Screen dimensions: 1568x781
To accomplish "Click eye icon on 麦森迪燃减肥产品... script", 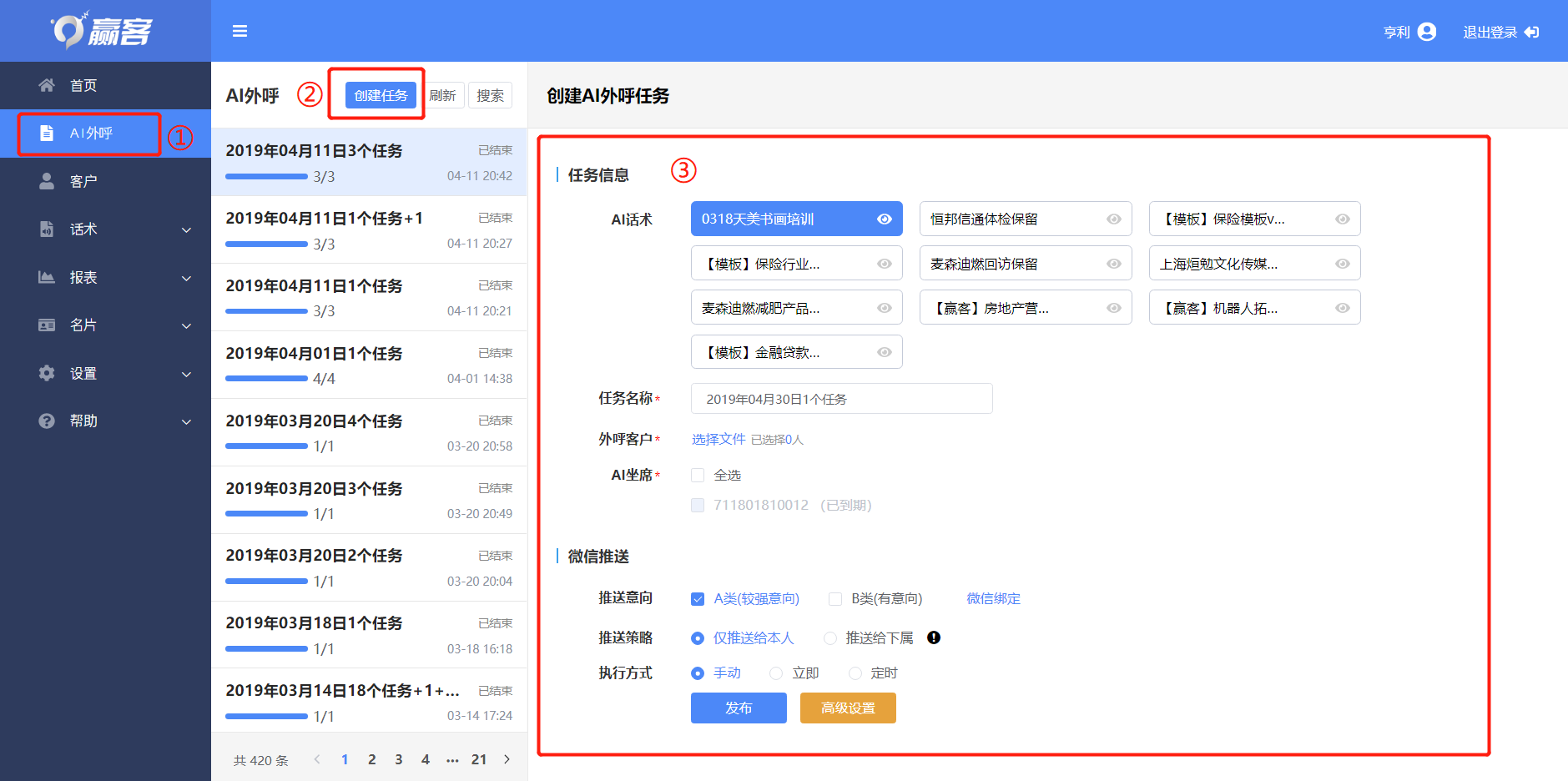I will point(885,308).
